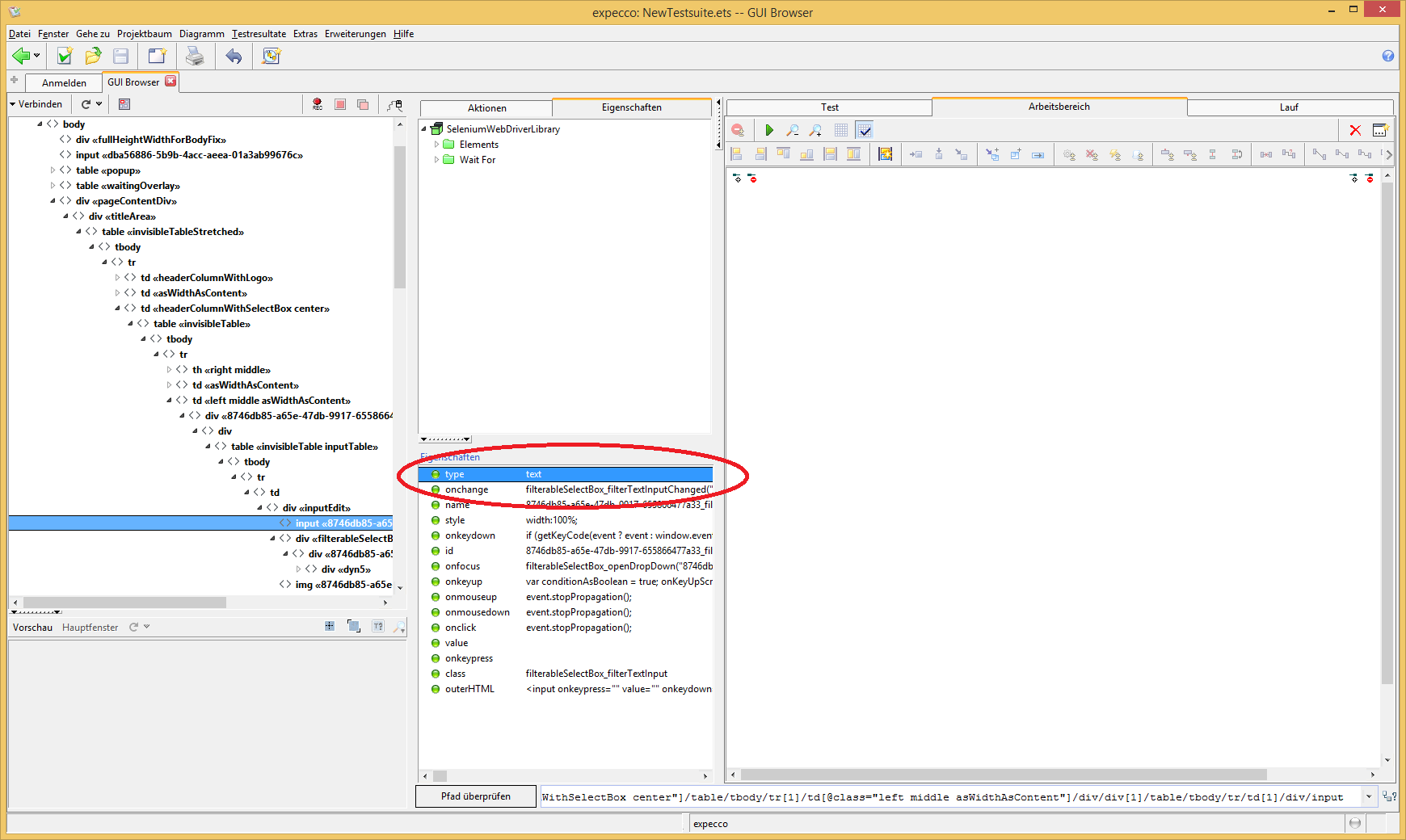Image resolution: width=1406 pixels, height=840 pixels.
Task: Switch to the Hauptfenster view
Action: 90,628
